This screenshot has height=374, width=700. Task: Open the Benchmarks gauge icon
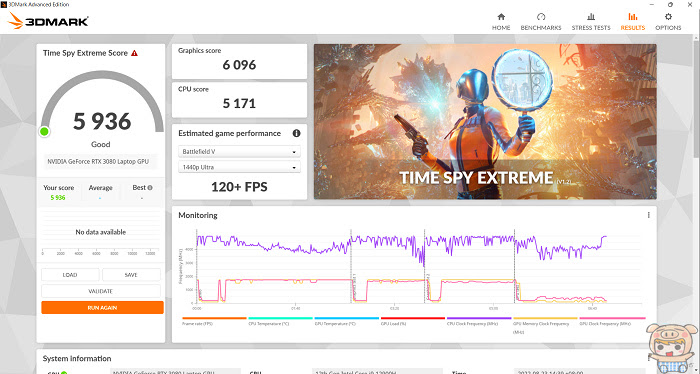pyautogui.click(x=541, y=17)
